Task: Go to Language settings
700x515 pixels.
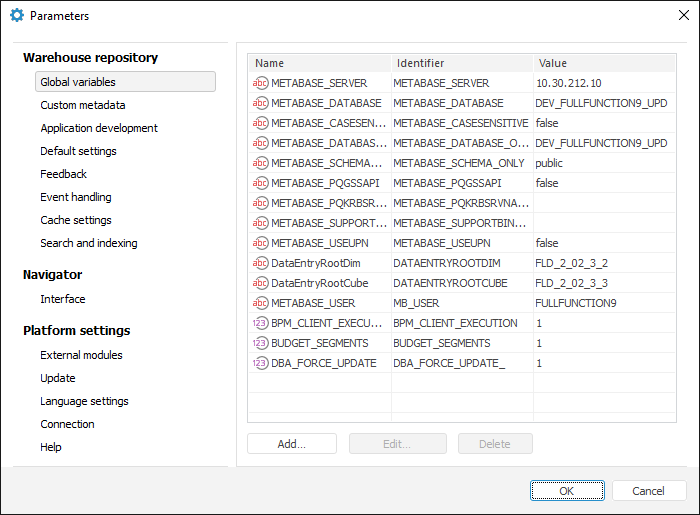Action: click(x=84, y=401)
